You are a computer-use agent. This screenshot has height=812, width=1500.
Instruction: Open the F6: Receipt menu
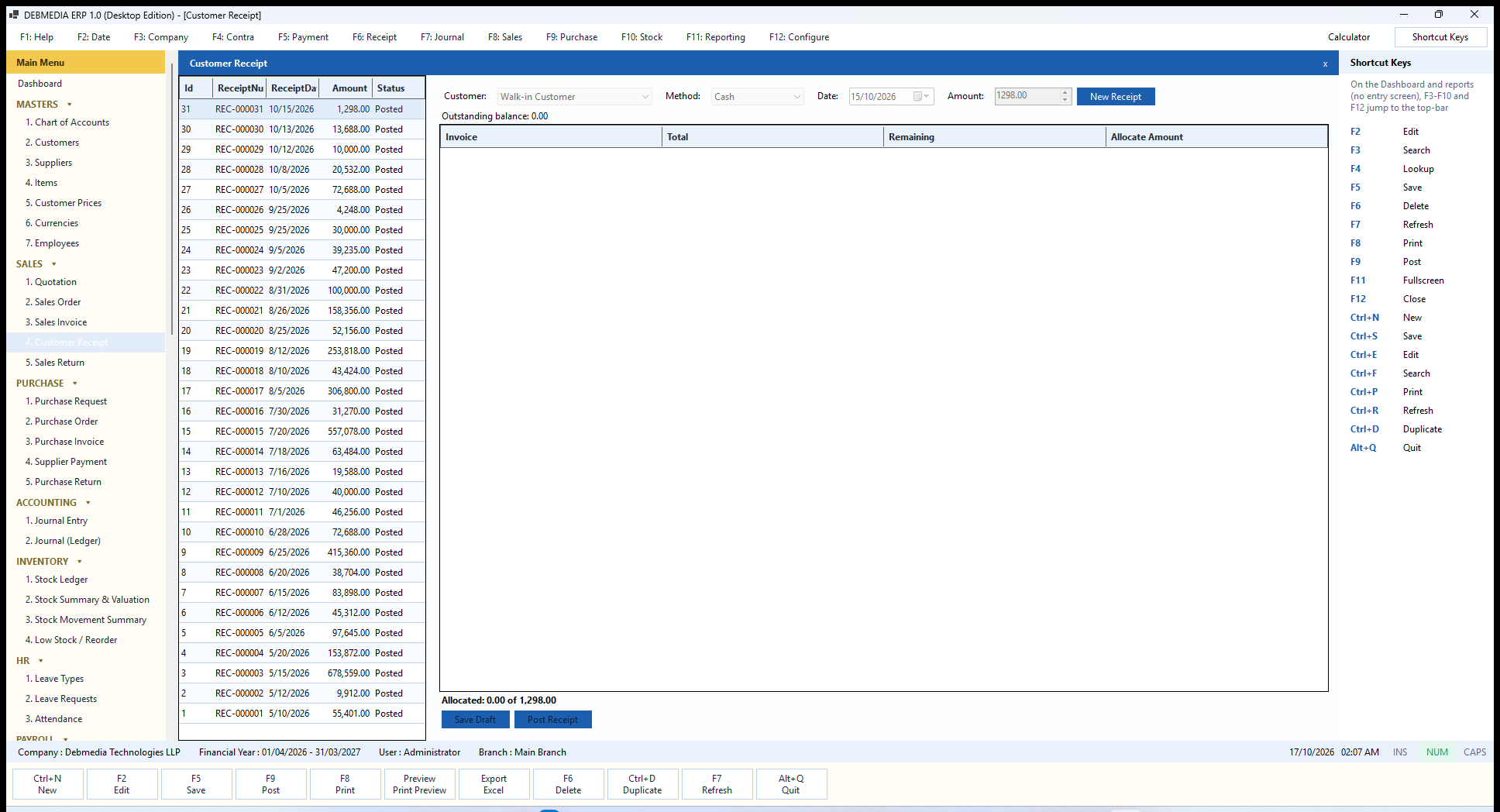click(x=374, y=37)
